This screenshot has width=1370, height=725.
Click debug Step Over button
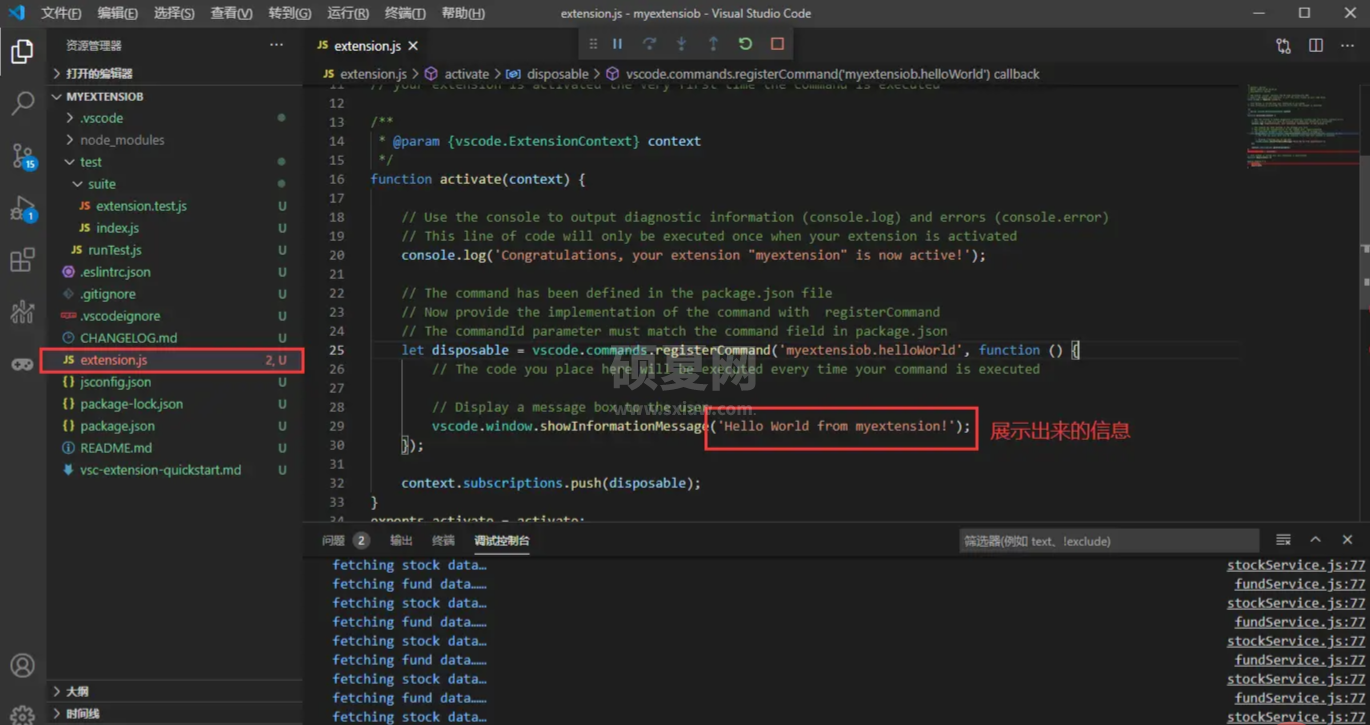pyautogui.click(x=649, y=44)
